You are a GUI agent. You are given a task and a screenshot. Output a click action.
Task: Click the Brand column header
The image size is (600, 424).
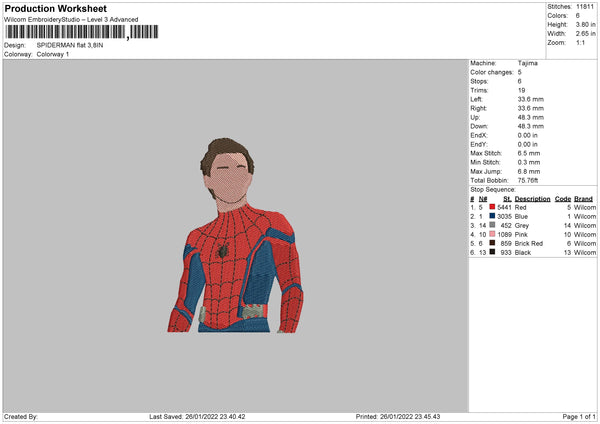(x=583, y=198)
